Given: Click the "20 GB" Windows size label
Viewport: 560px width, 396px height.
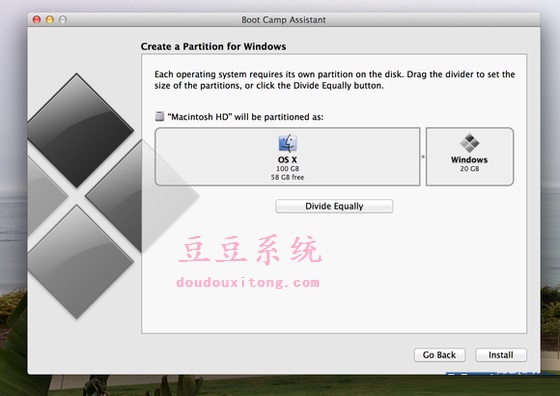Looking at the screenshot, I should pos(469,169).
